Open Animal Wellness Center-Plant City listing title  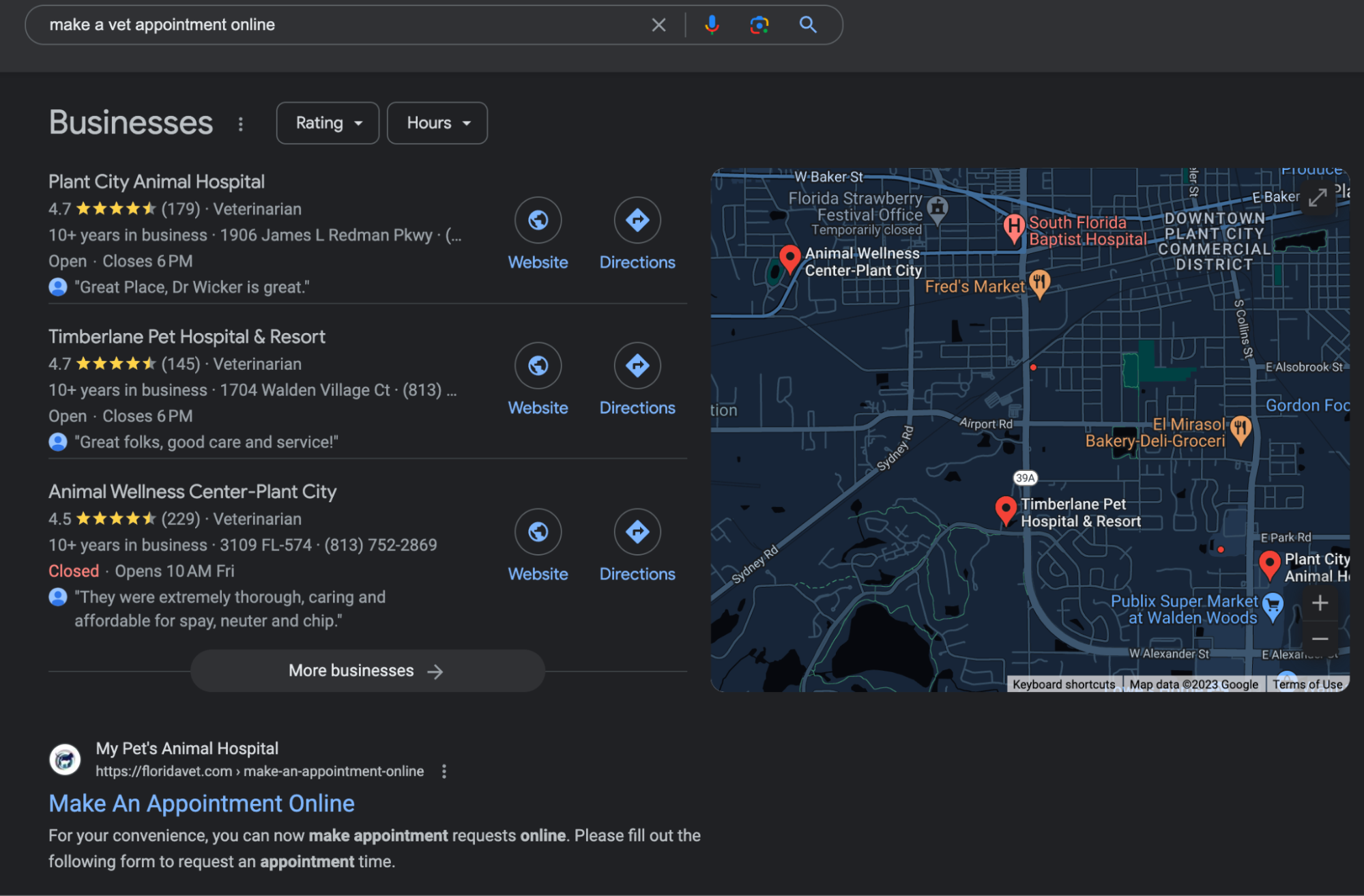192,491
